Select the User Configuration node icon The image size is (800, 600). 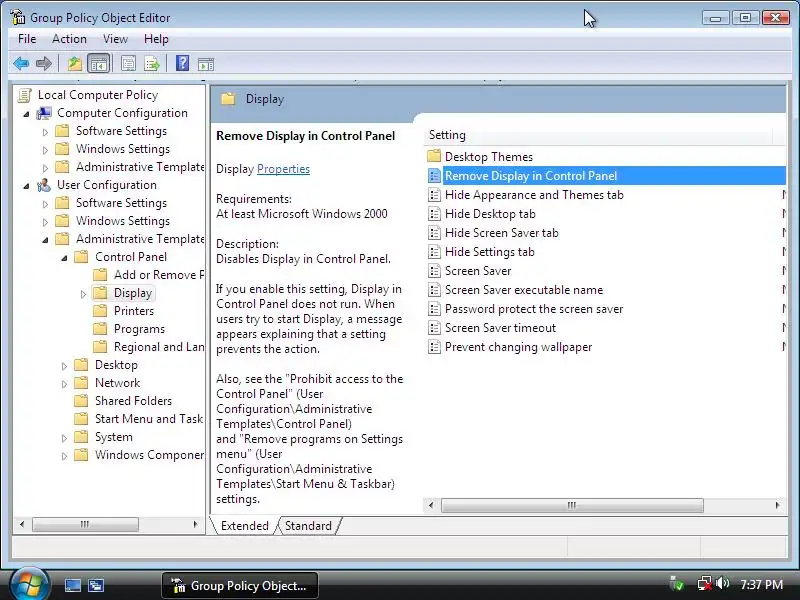coord(44,185)
